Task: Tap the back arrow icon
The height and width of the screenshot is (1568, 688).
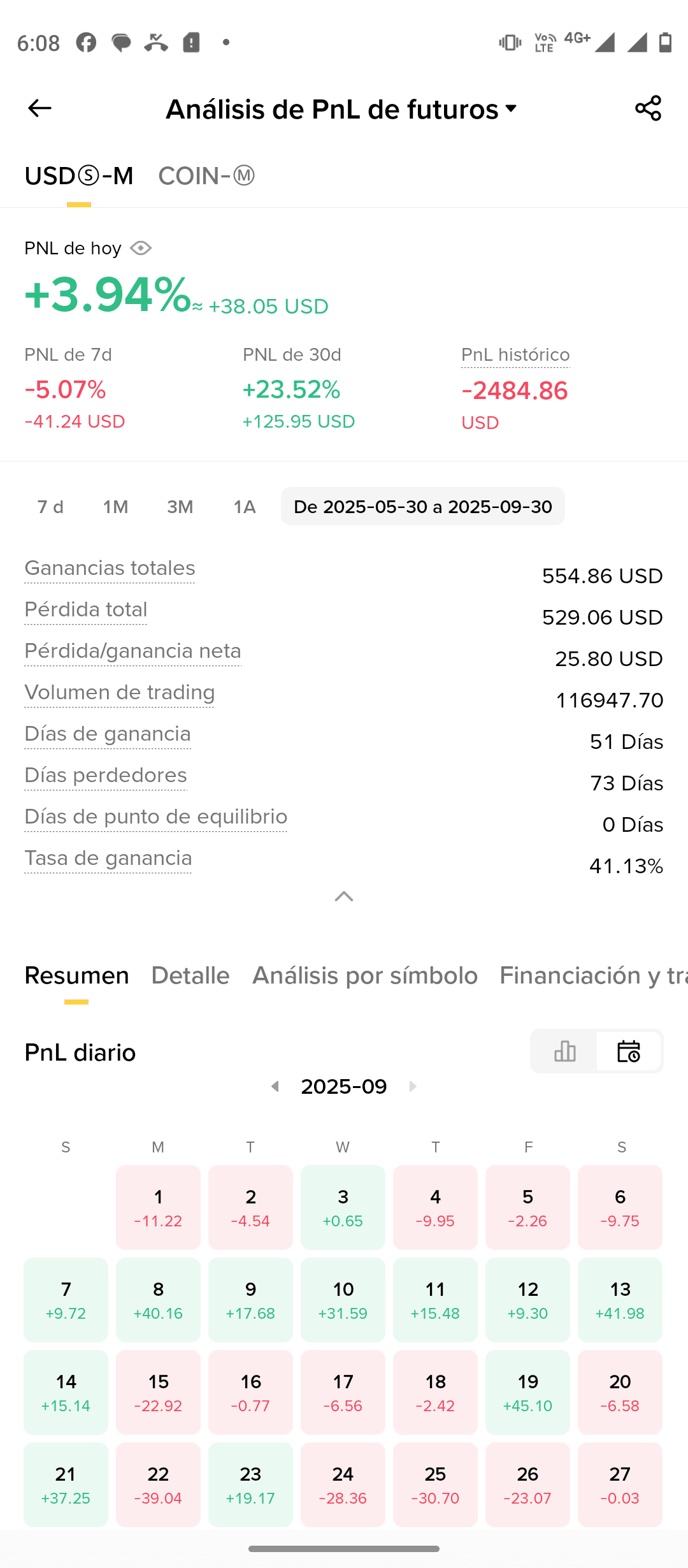Action: click(x=39, y=108)
